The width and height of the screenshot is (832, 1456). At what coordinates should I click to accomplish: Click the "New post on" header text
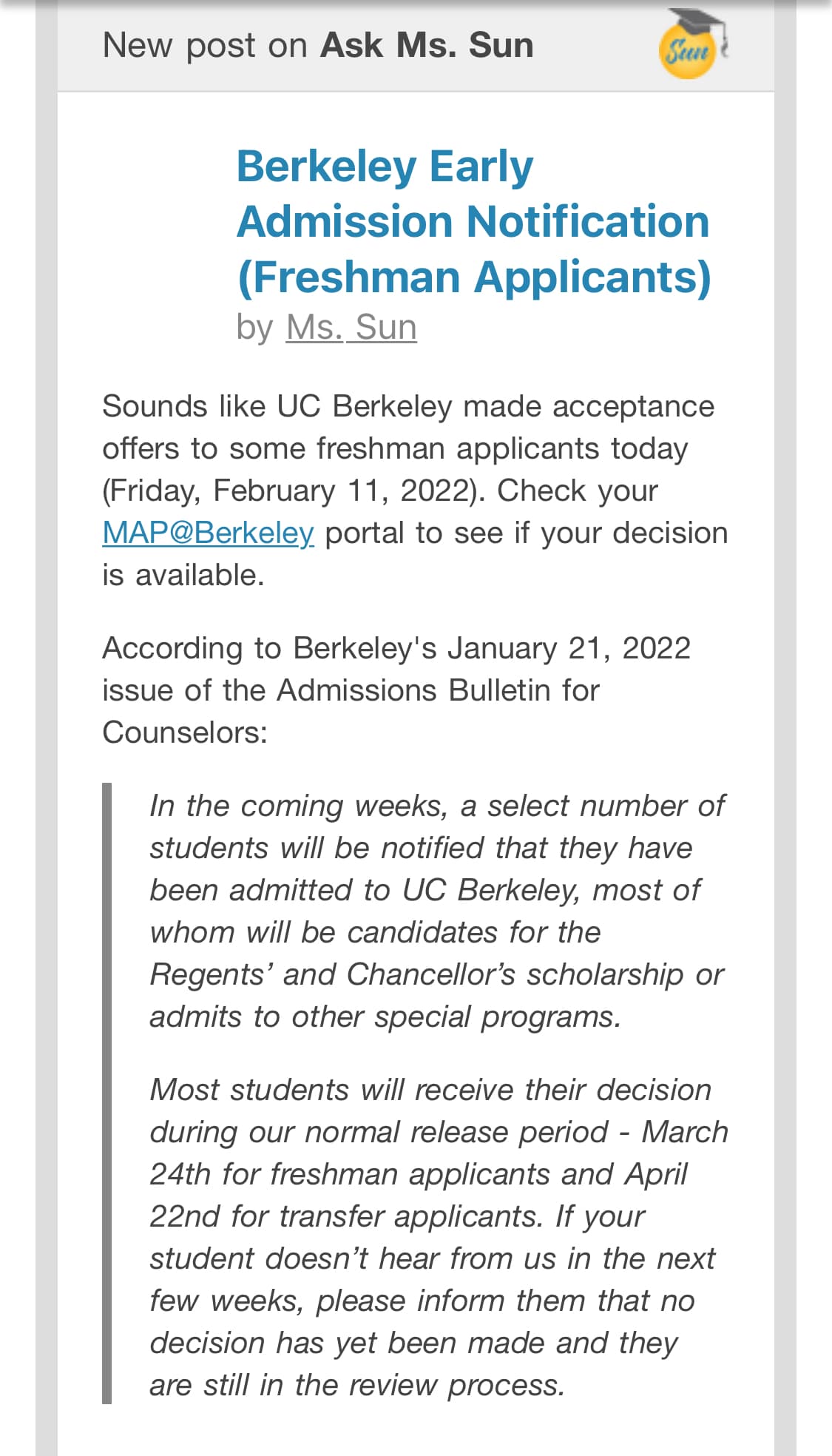point(205,45)
